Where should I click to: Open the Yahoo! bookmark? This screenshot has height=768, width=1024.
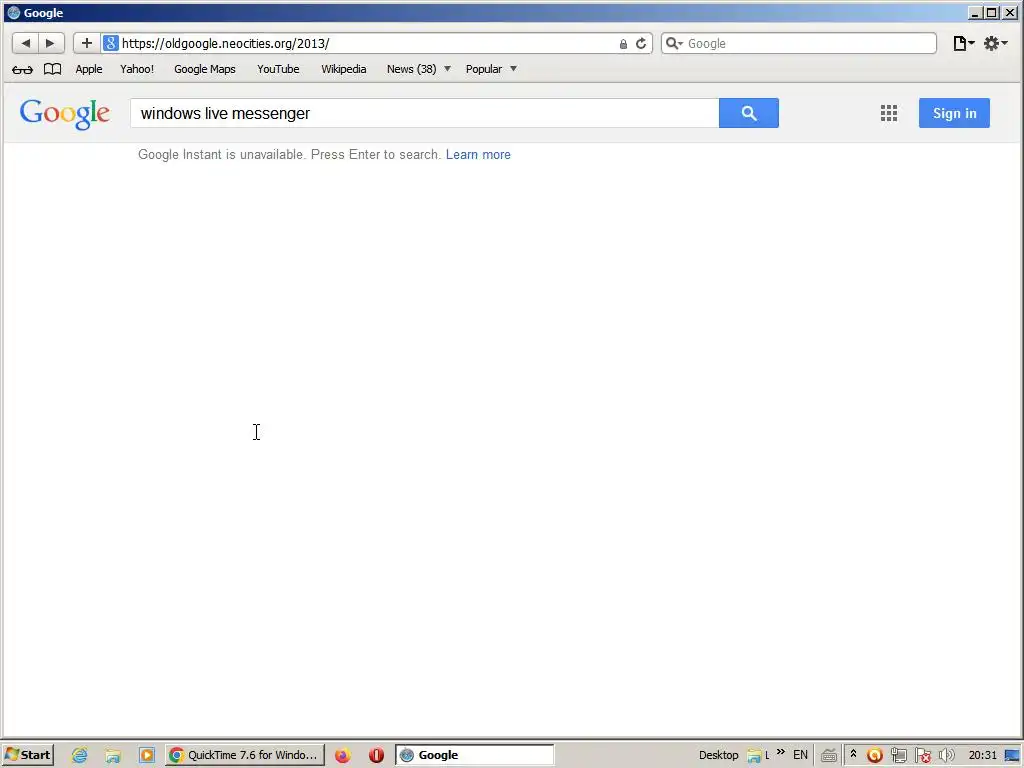137,69
